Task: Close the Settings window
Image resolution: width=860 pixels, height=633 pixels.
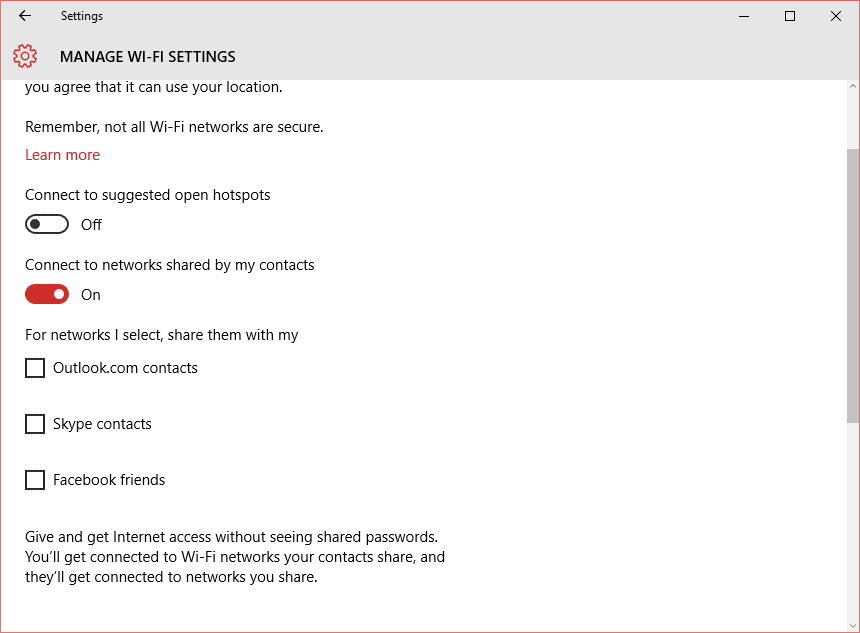Action: pos(835,16)
